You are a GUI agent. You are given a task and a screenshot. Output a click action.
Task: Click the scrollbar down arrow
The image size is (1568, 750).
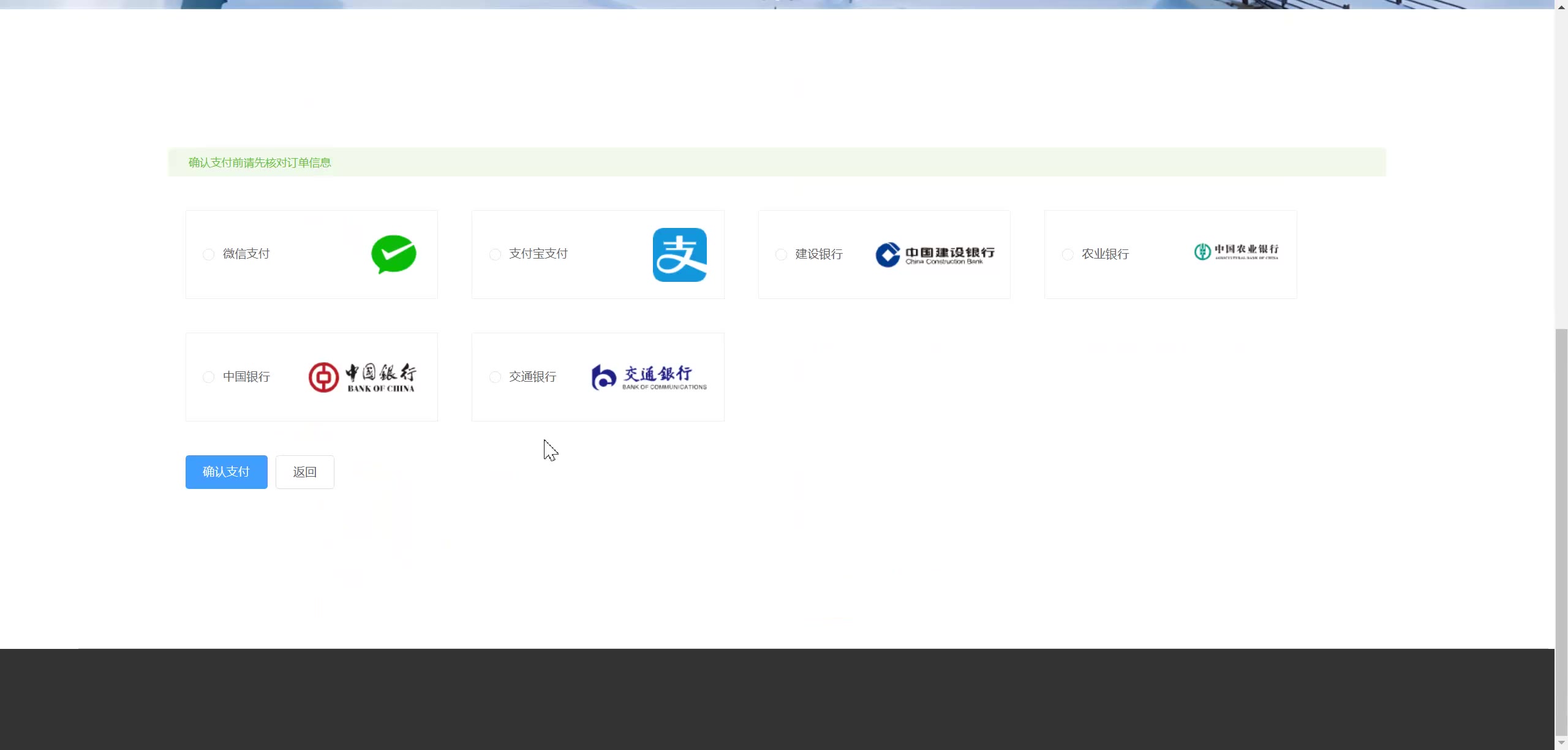[x=1561, y=742]
